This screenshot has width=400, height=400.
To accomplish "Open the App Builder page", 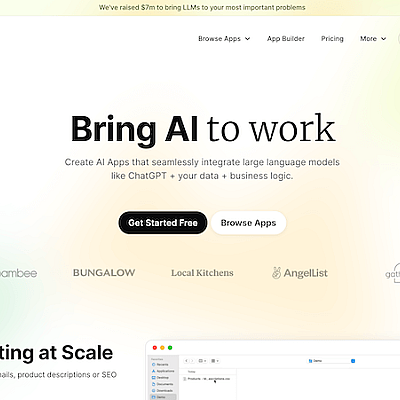I will coord(286,39).
